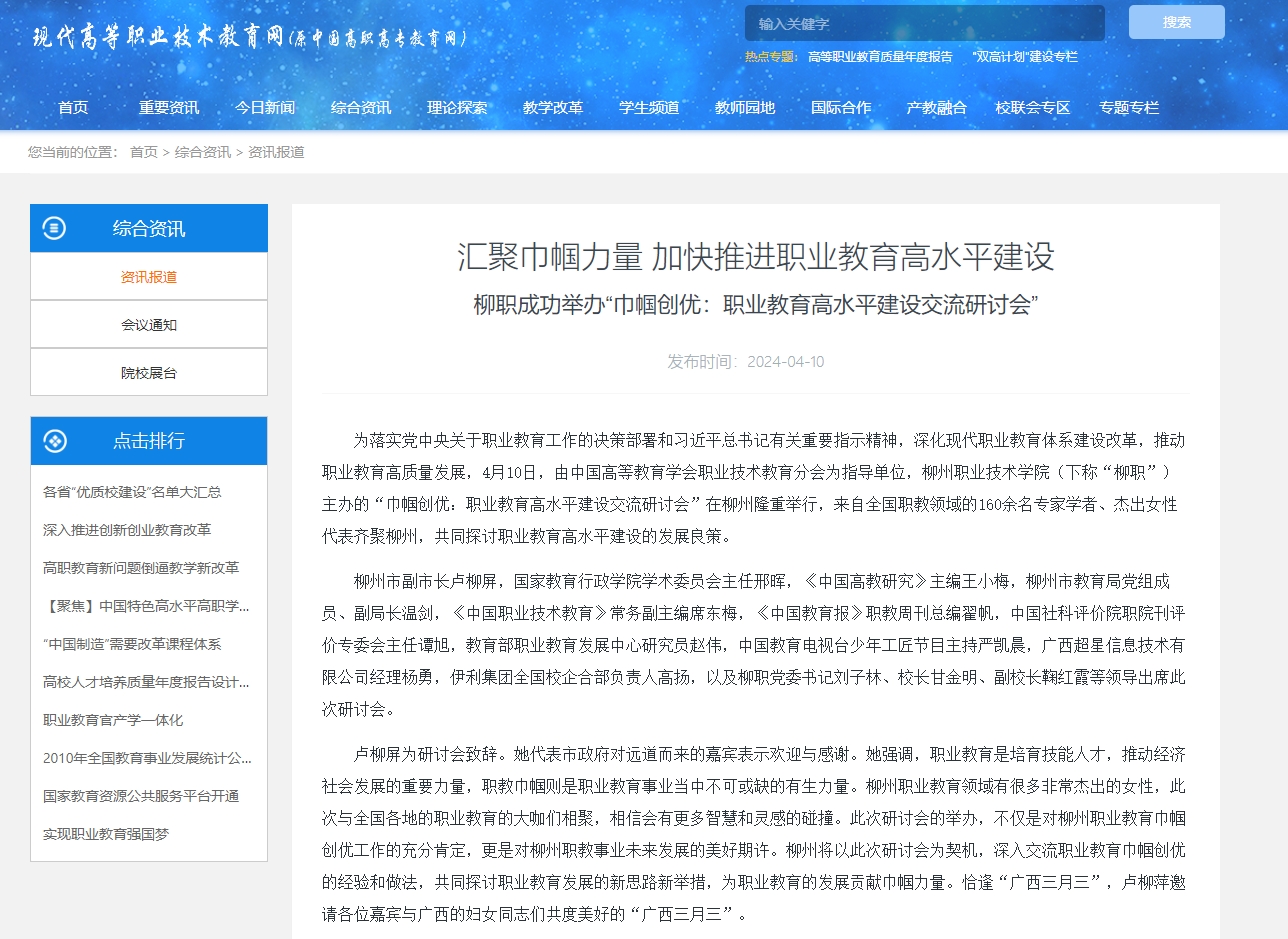Viewport: 1288px width, 939px height.
Task: Go to 重要资讯 in the navigation bar
Action: click(169, 108)
